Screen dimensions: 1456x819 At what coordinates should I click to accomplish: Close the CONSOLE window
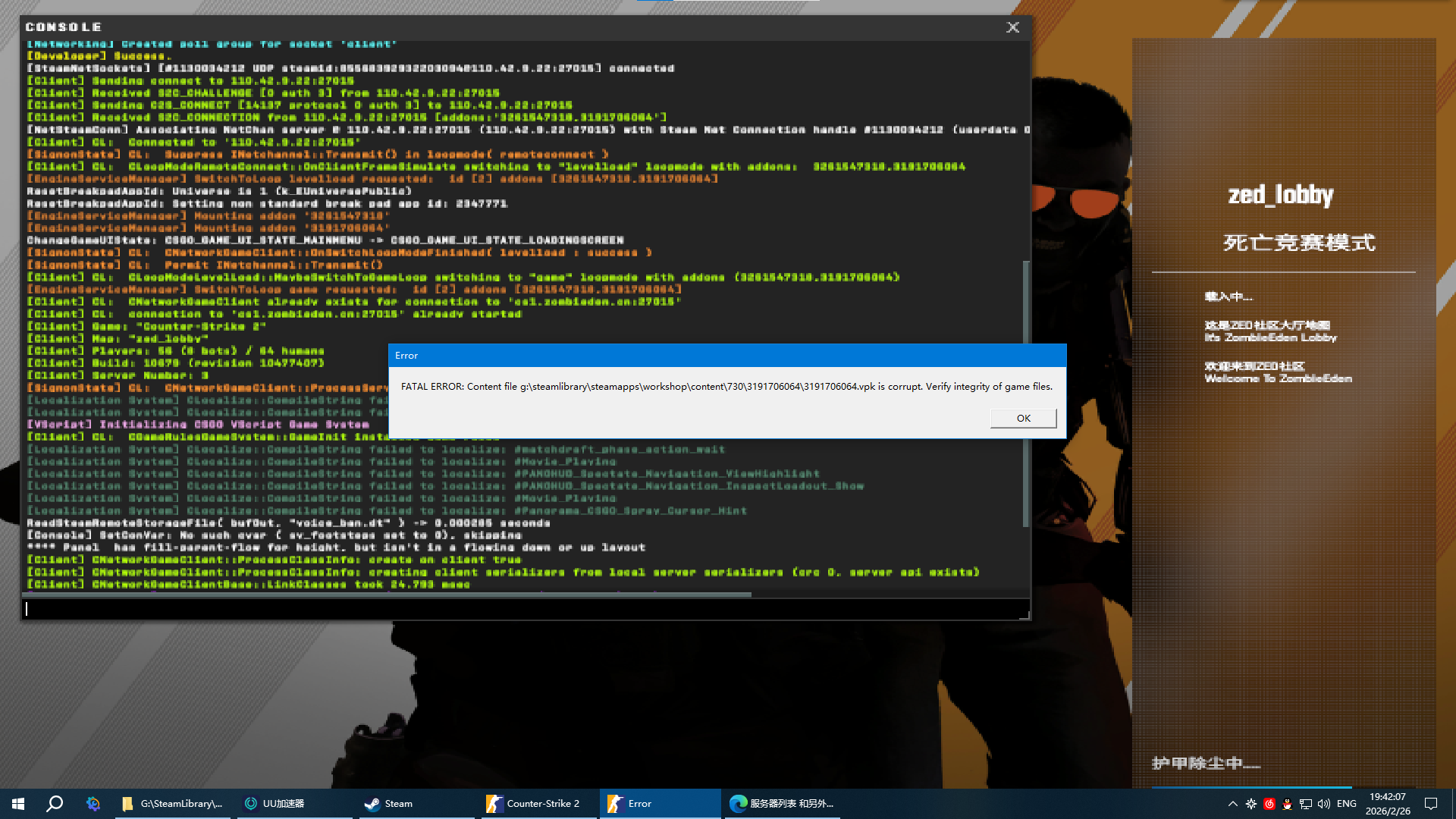coord(1012,27)
